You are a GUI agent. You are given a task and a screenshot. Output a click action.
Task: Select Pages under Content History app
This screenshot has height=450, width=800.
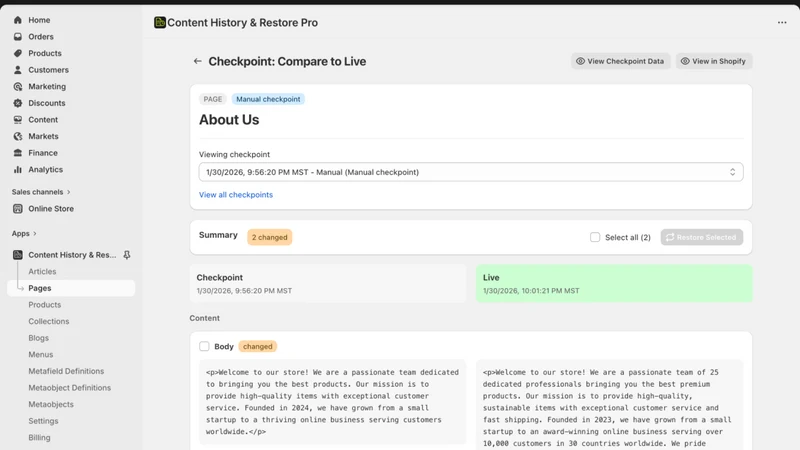click(71, 288)
